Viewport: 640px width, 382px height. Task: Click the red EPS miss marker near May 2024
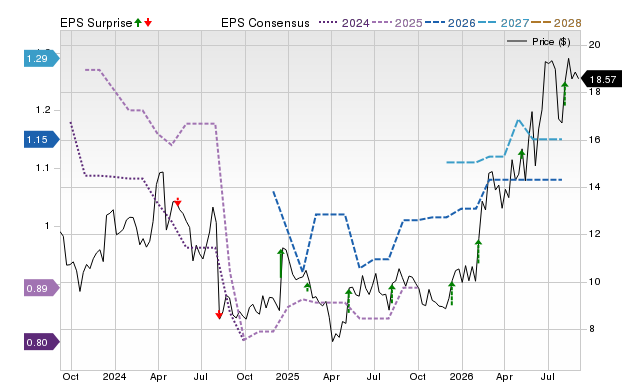pos(178,202)
